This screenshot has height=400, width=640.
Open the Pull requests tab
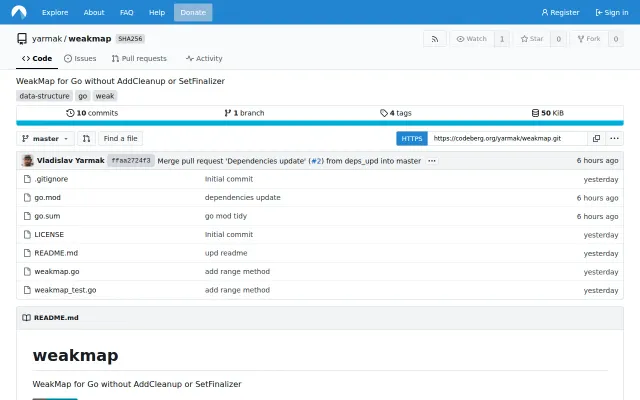tap(139, 58)
